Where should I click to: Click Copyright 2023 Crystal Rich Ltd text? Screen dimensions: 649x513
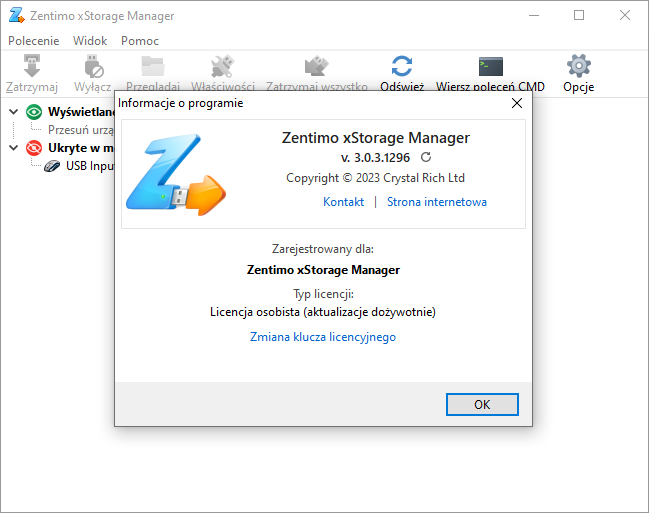tap(375, 178)
